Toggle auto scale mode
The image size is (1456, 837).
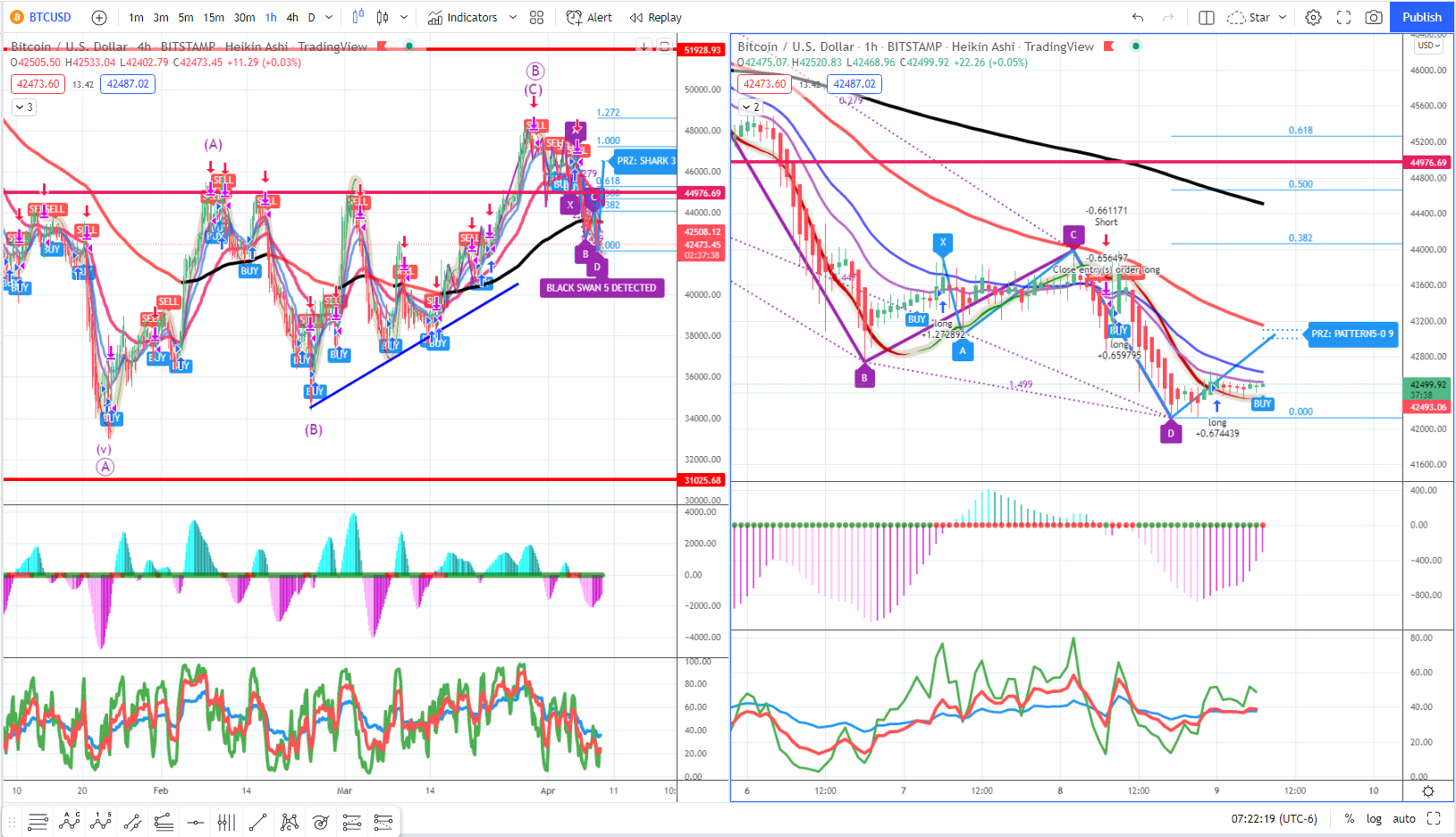[1404, 818]
